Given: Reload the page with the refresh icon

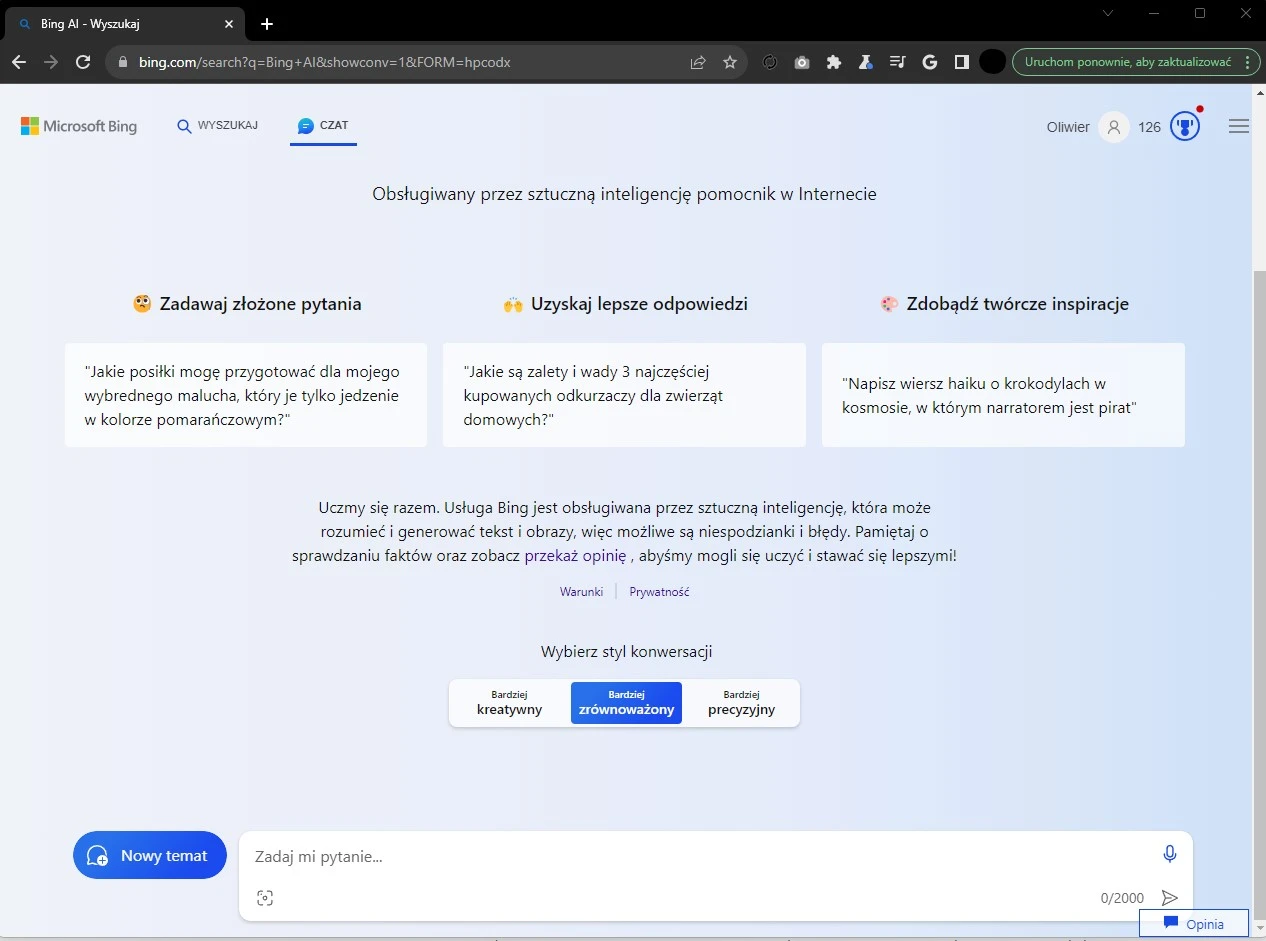Looking at the screenshot, I should 84,62.
